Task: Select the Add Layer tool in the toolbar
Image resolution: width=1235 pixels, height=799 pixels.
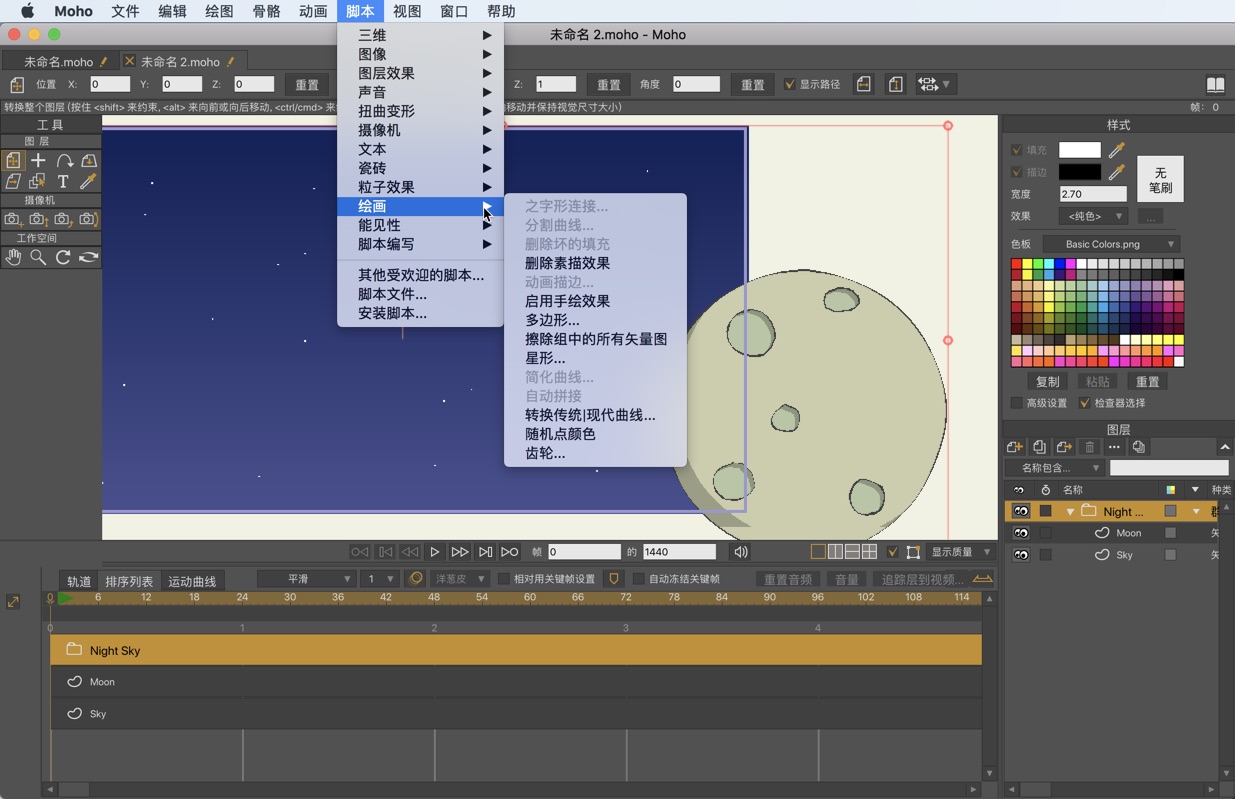Action: tap(36, 160)
